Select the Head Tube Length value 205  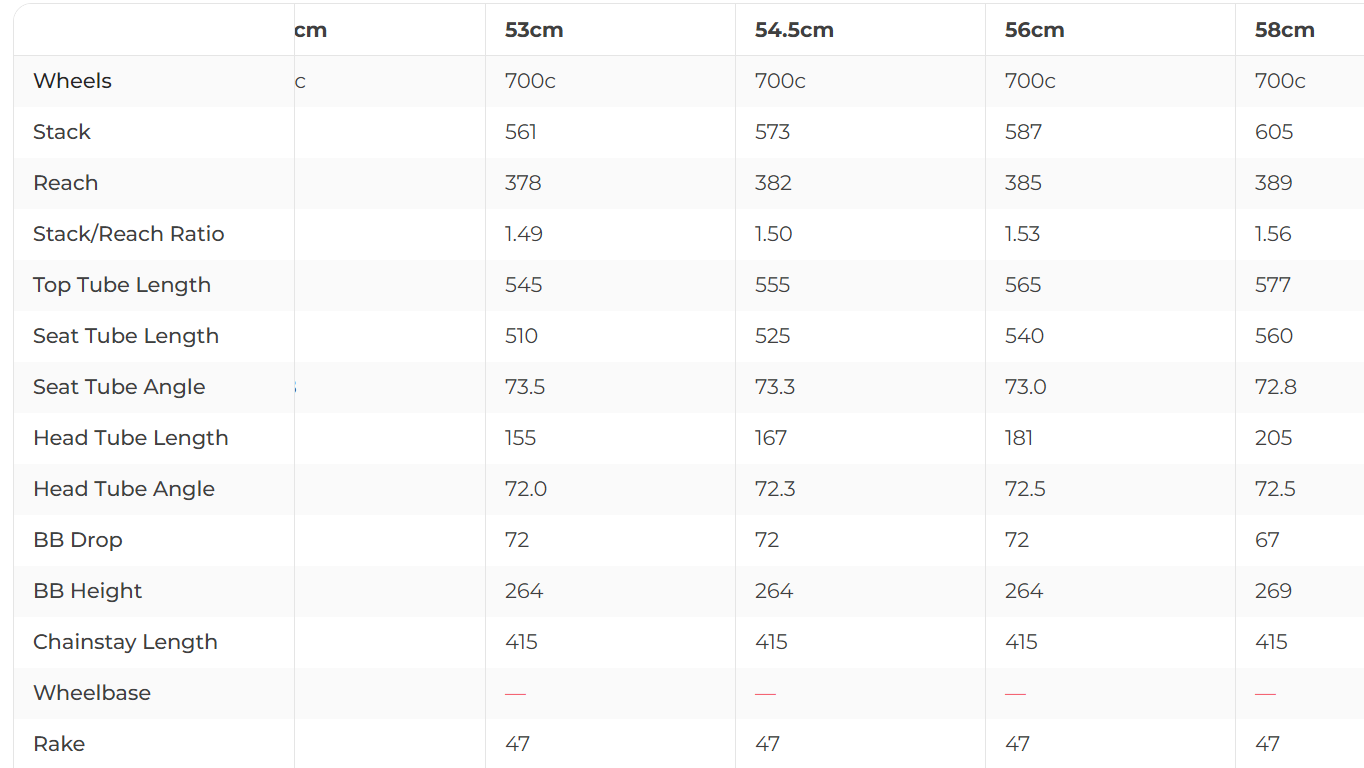(1273, 438)
